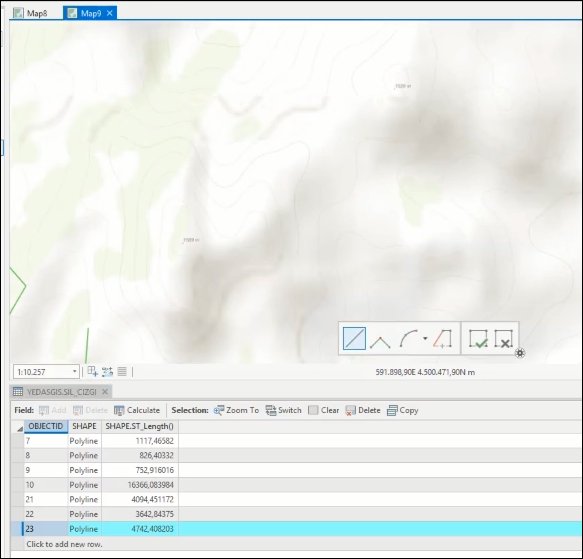The image size is (583, 559).
Task: Expand the arc segment tool dropdown arrow
Action: (x=425, y=338)
